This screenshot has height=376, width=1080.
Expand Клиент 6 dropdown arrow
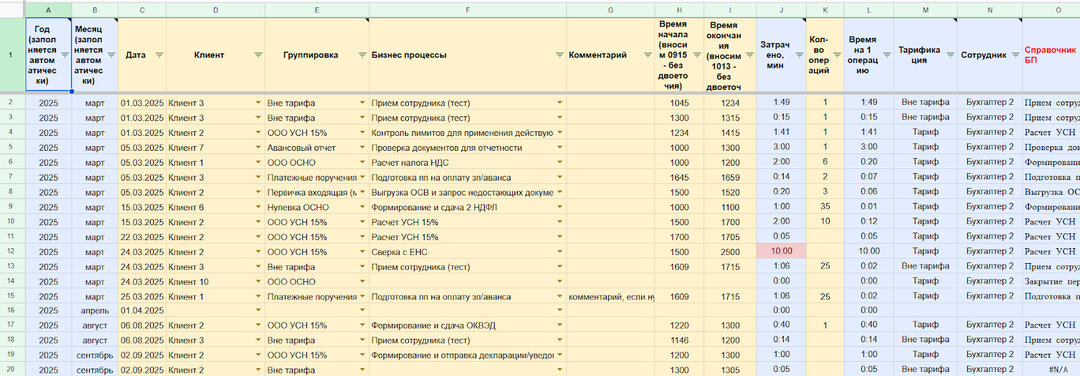click(x=258, y=206)
